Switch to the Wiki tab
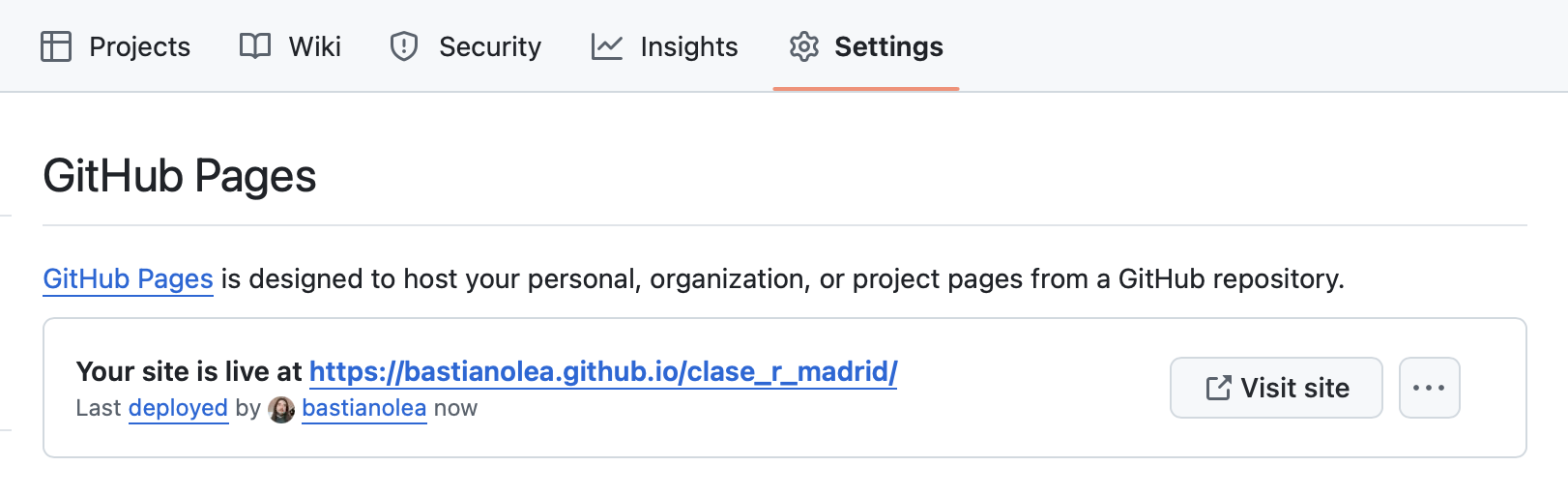 290,46
